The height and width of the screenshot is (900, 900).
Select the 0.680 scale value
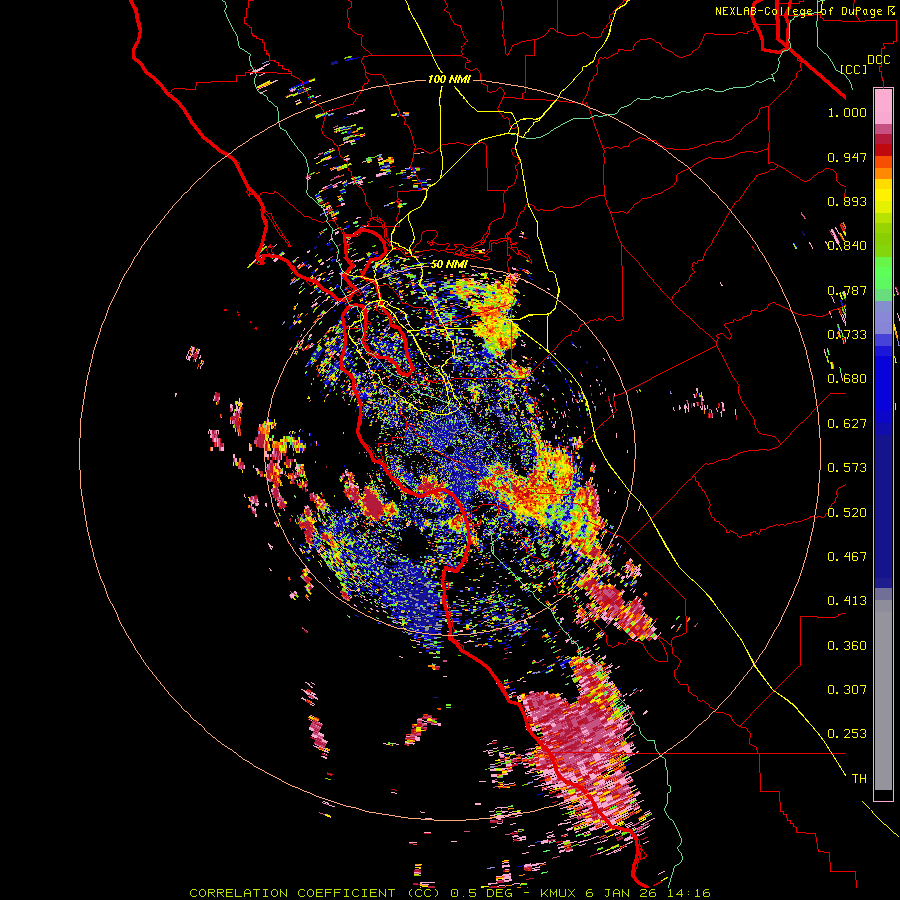point(847,379)
